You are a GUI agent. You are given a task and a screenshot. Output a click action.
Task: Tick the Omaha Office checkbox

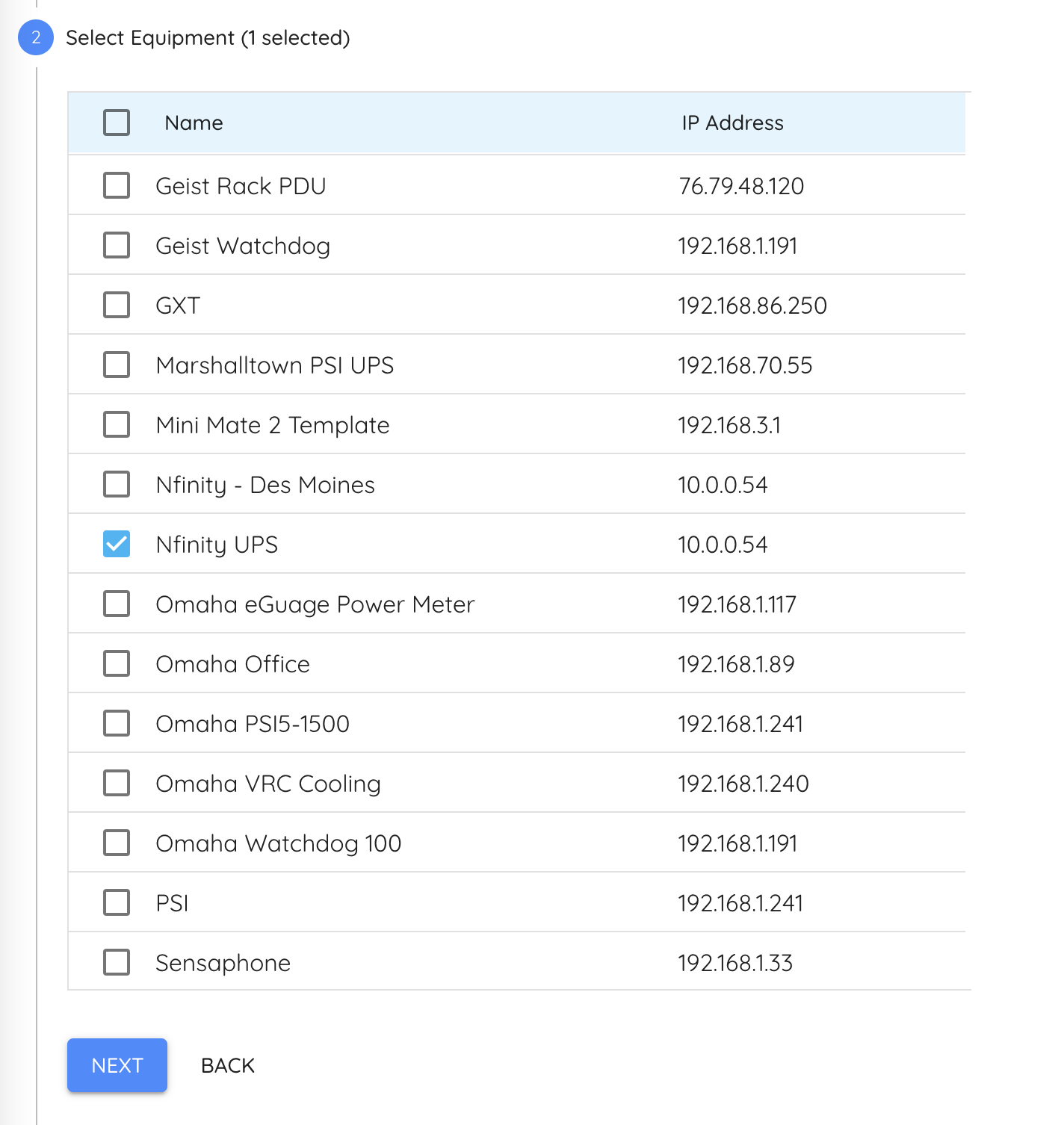[117, 663]
